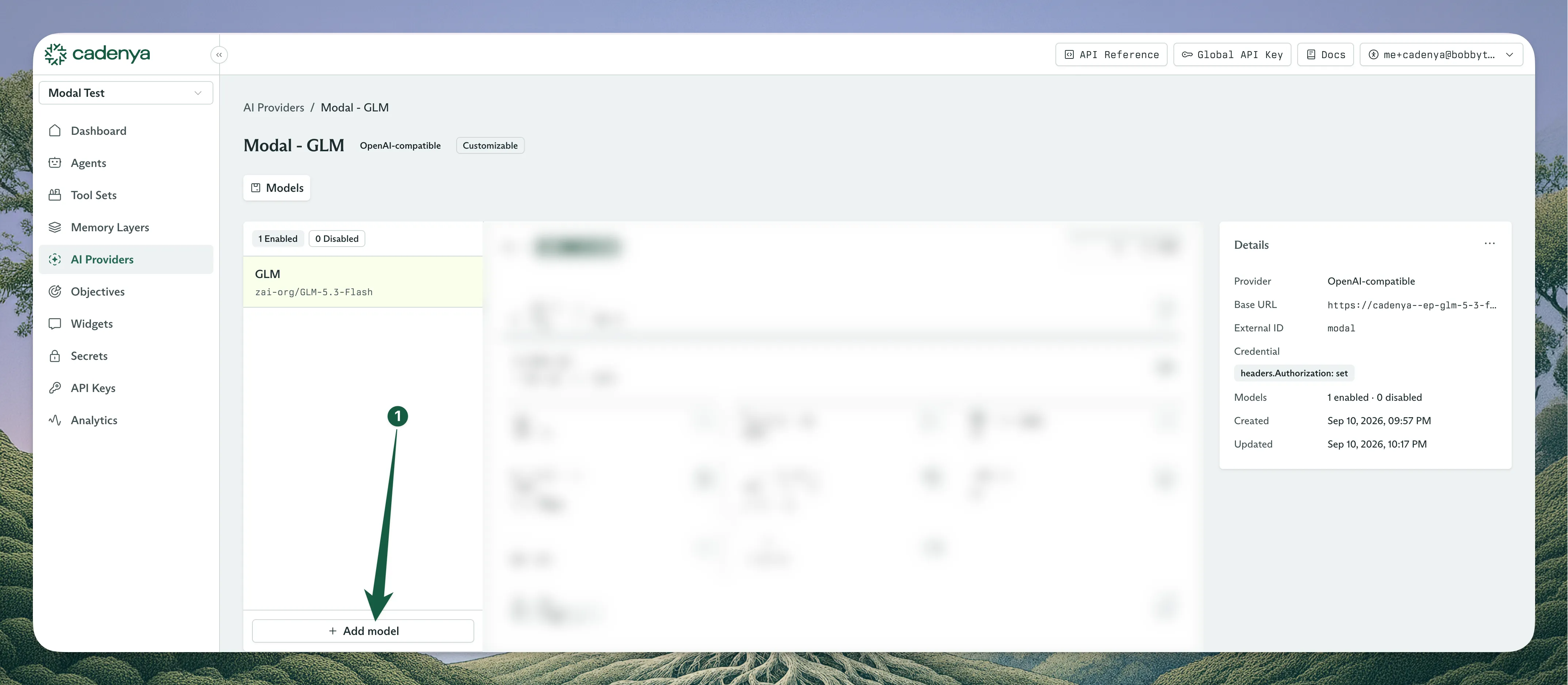
Task: Click the Base URL value
Action: click(1412, 305)
